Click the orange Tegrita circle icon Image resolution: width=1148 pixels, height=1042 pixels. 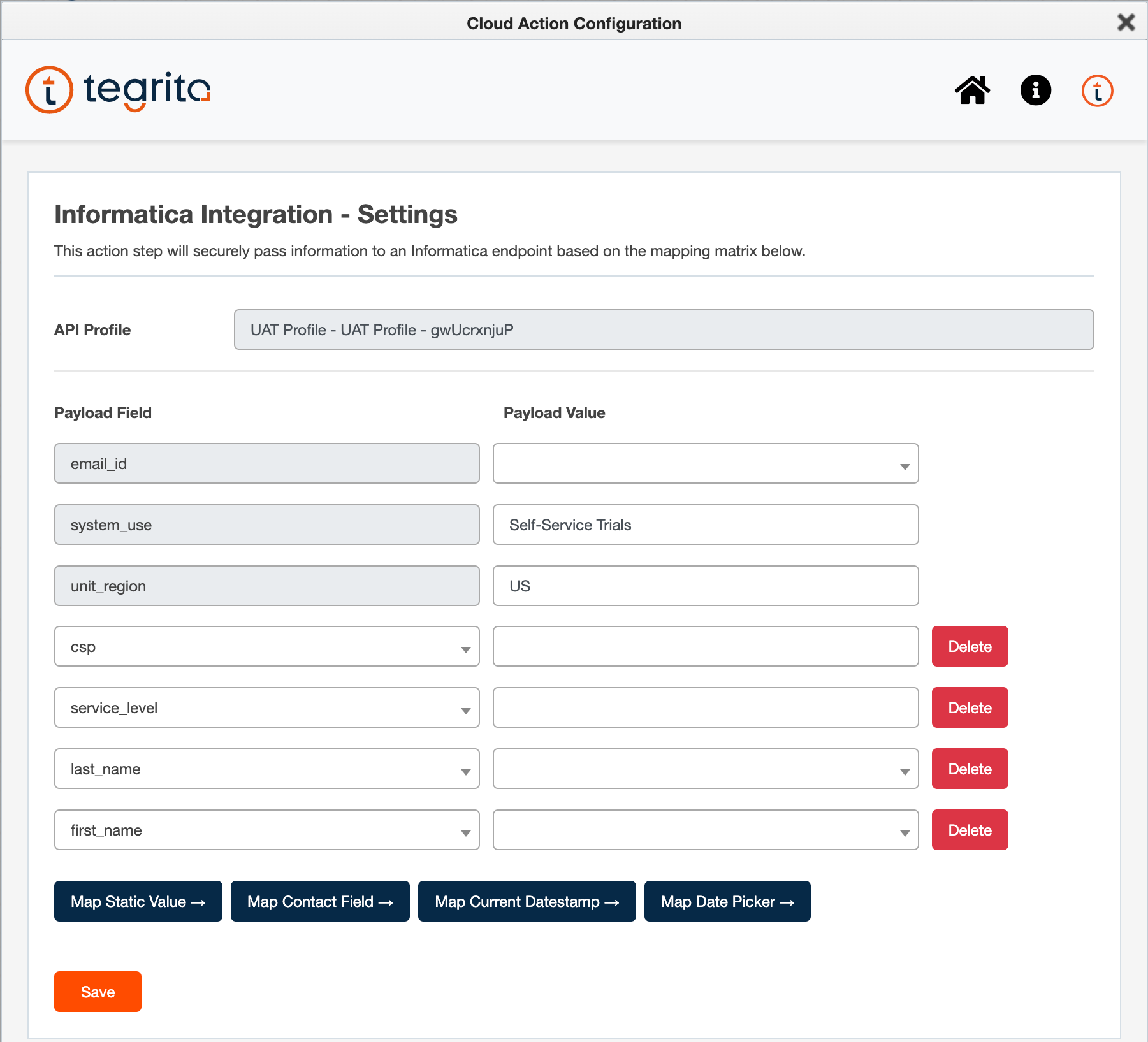click(x=1097, y=90)
